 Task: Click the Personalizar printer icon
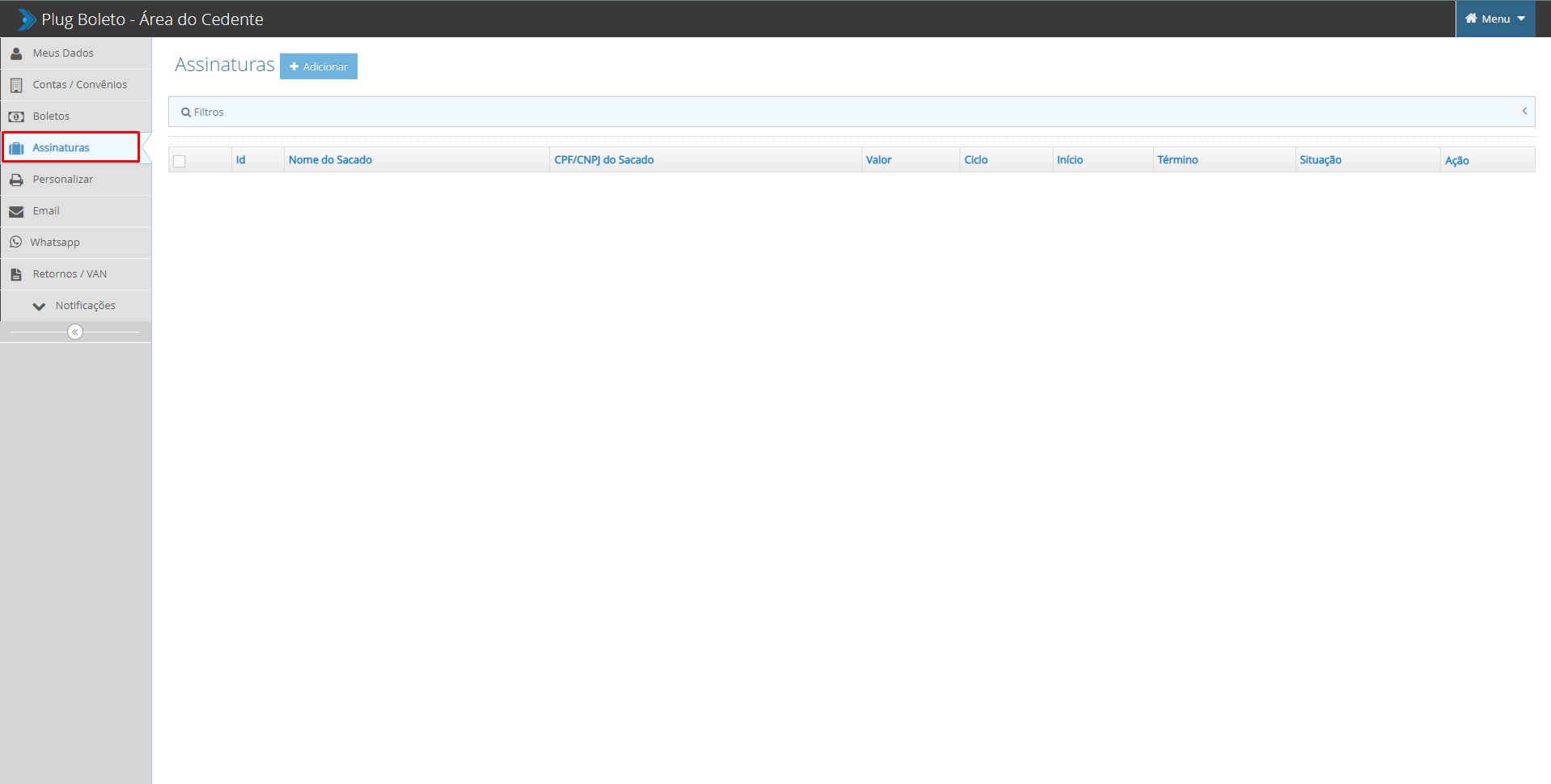[16, 180]
